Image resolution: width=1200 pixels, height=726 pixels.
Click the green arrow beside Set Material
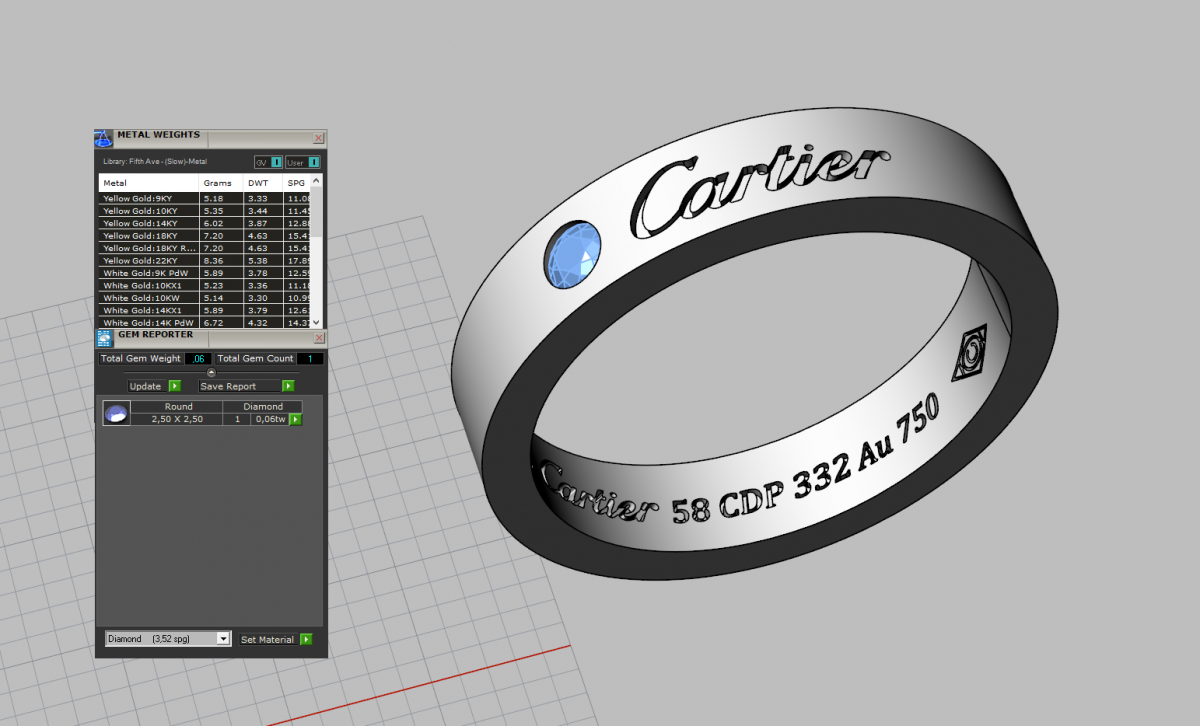(306, 639)
